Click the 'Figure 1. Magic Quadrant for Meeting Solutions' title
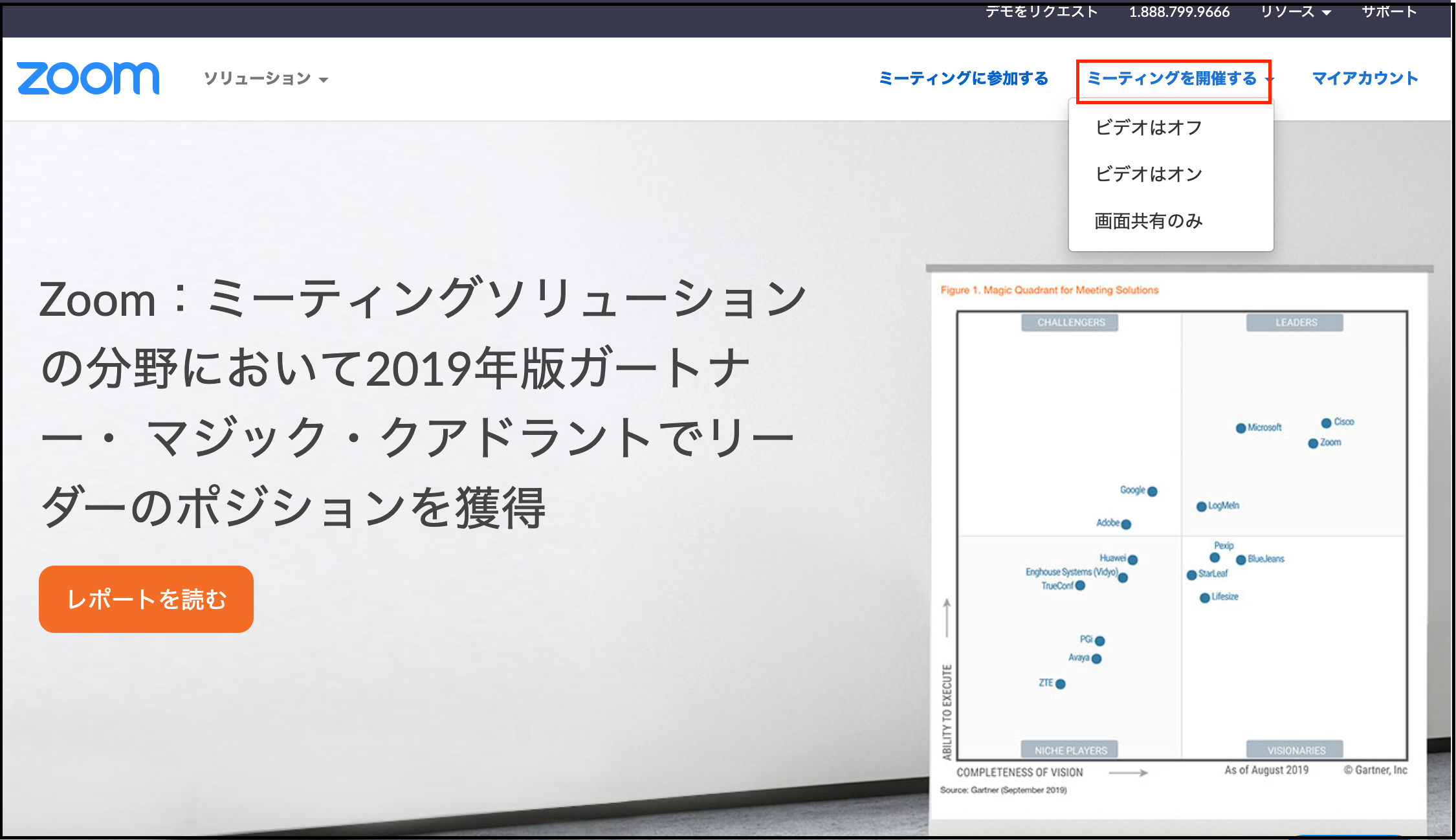The width and height of the screenshot is (1456, 840). tap(1049, 290)
